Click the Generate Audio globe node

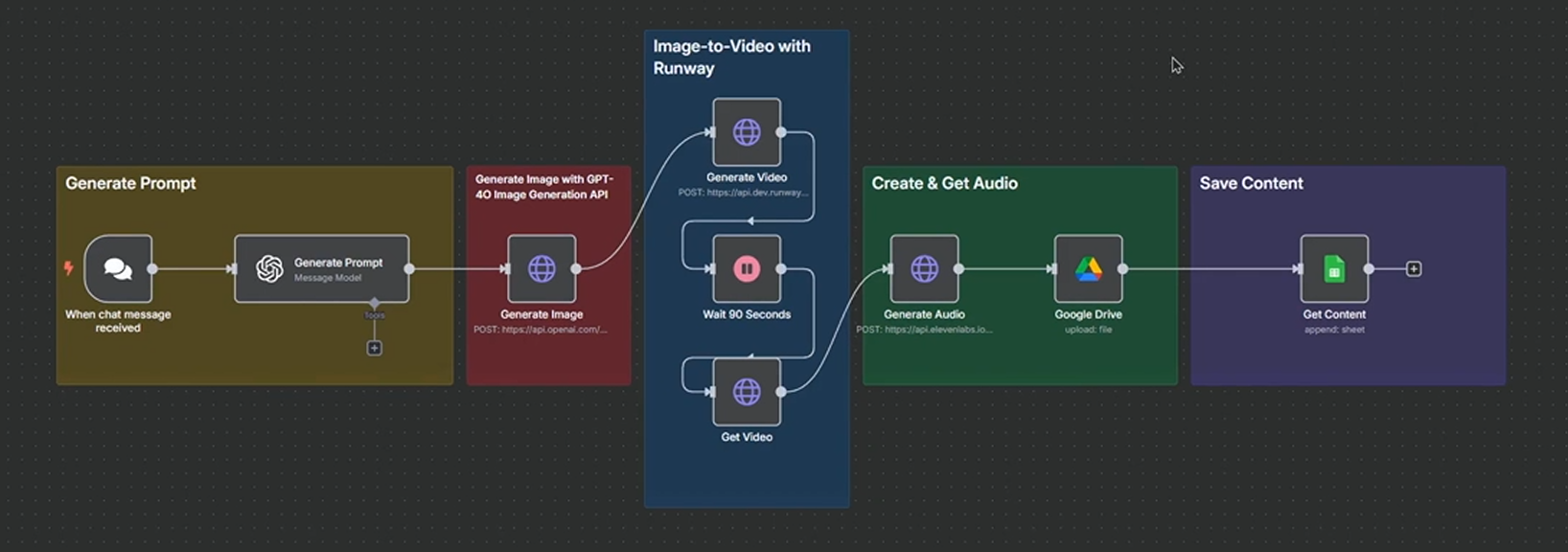(x=924, y=269)
